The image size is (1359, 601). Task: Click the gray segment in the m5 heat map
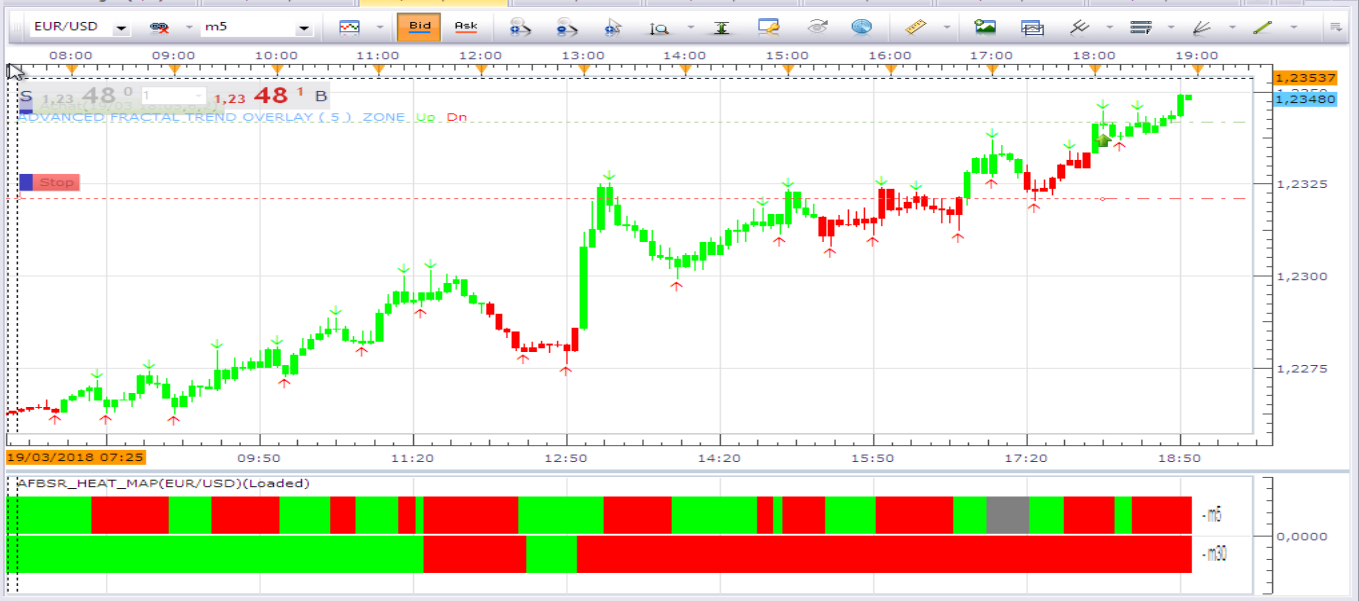1007,515
